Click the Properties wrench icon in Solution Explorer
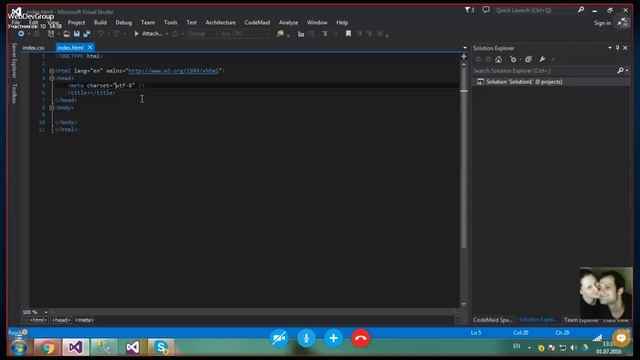 (x=542, y=60)
